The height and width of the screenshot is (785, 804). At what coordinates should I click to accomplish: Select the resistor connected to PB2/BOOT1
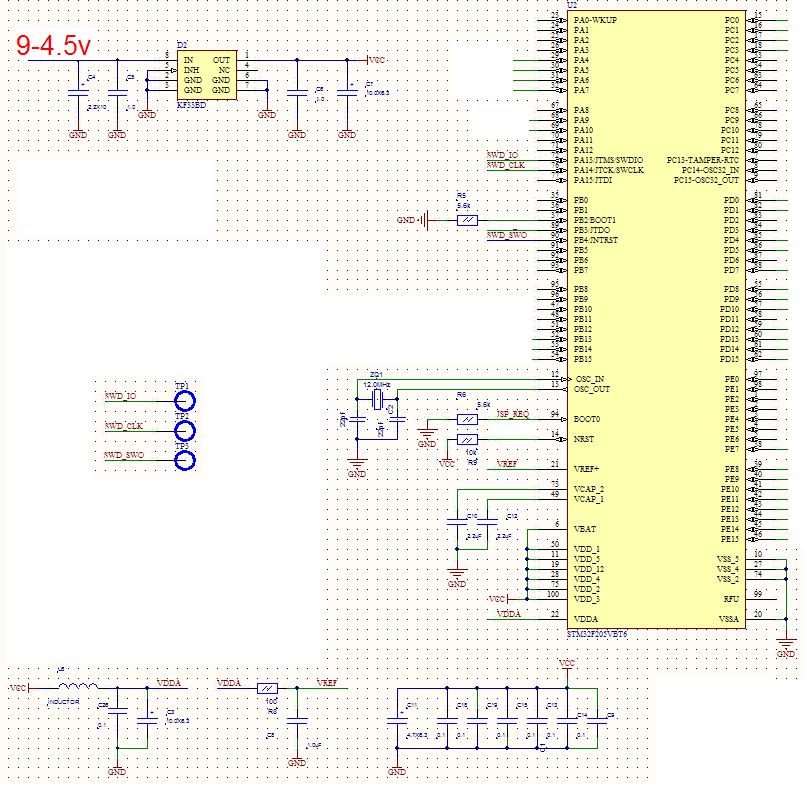click(467, 220)
